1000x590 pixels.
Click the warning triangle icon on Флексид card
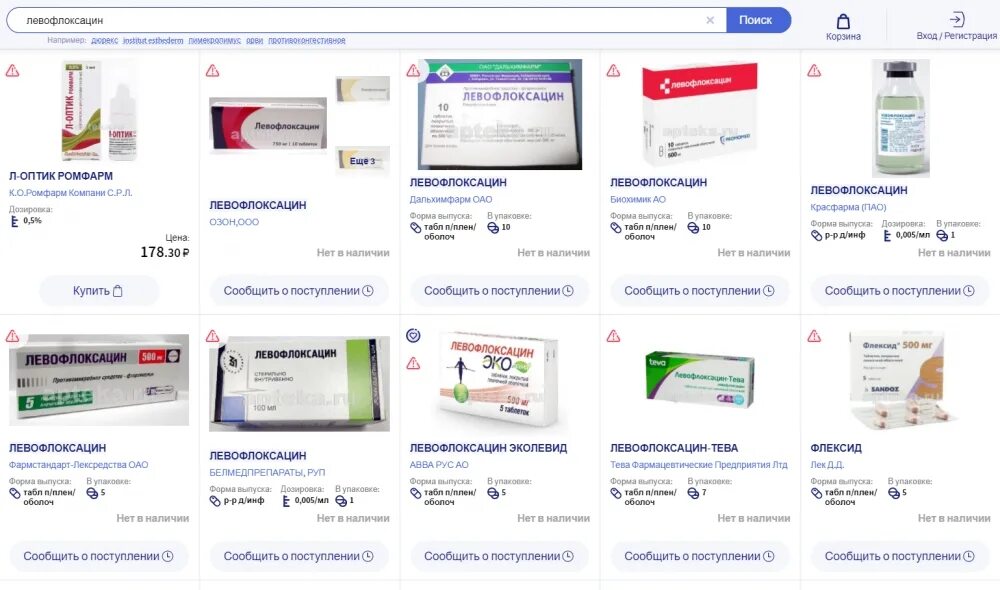tap(814, 336)
